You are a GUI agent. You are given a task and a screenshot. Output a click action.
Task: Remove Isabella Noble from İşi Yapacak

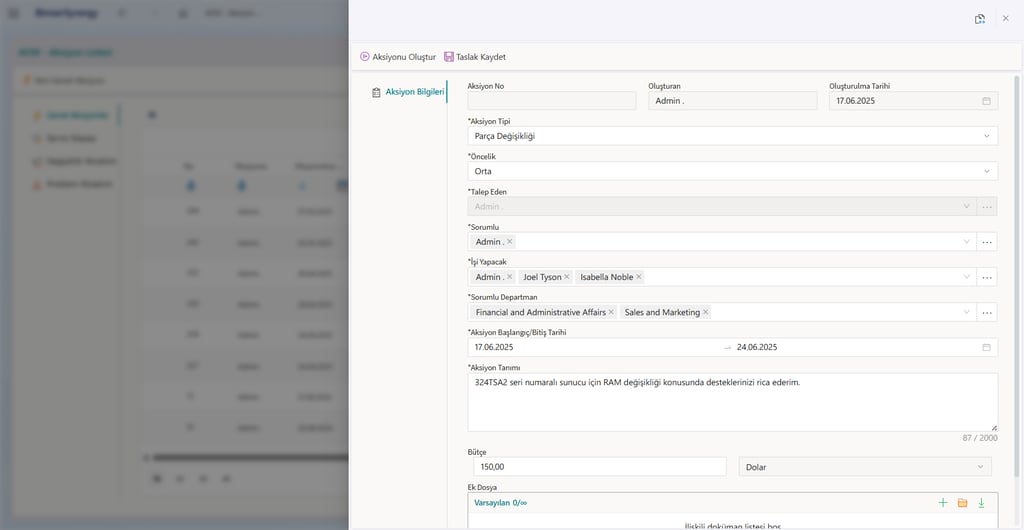639,277
